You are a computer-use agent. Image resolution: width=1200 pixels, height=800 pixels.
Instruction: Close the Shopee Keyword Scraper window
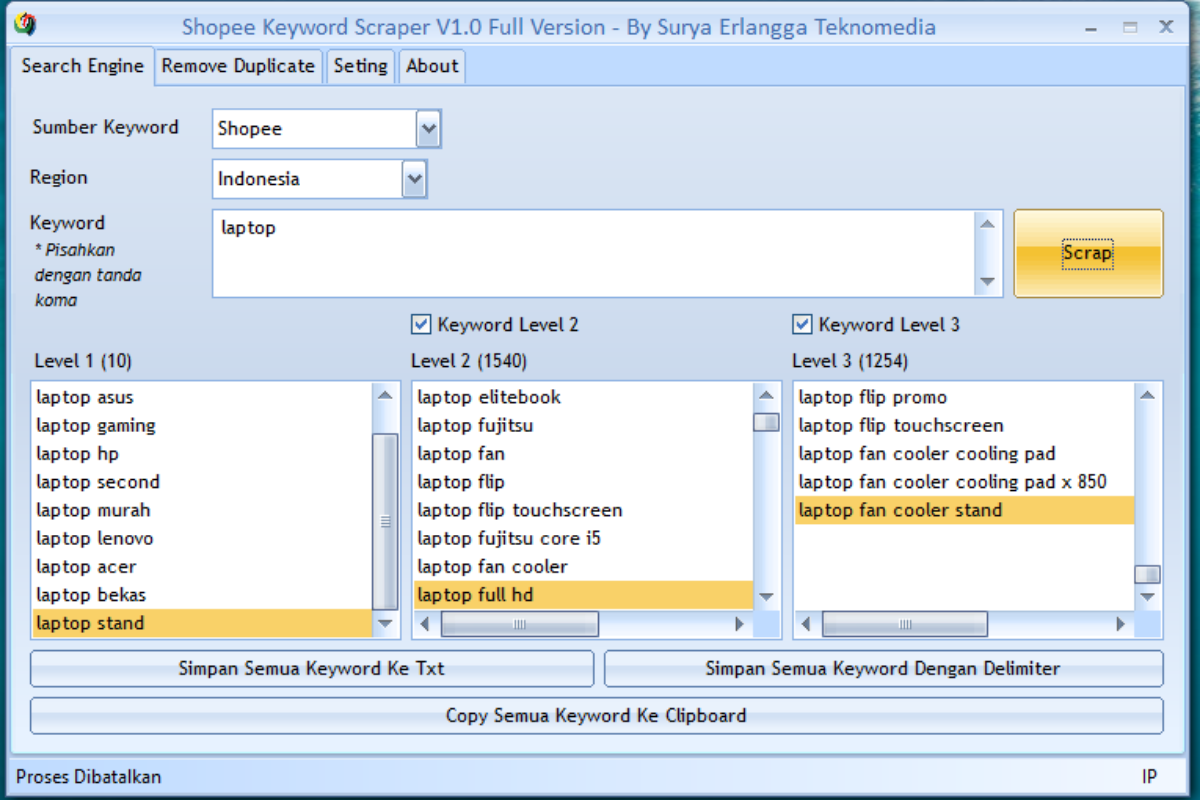point(1166,27)
